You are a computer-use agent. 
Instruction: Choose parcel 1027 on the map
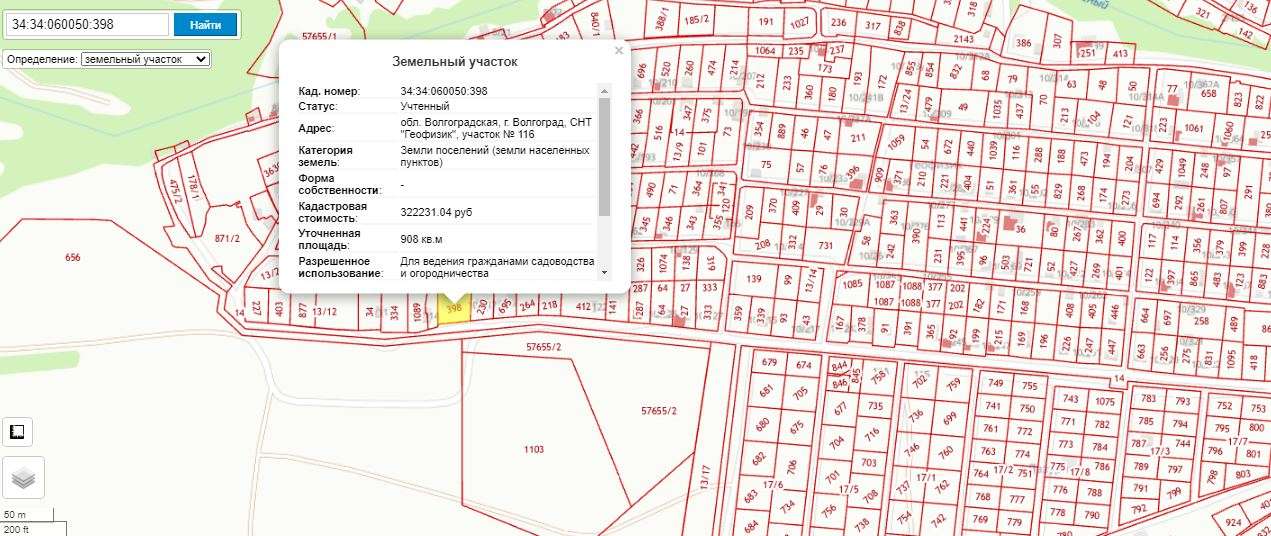pyautogui.click(x=799, y=23)
